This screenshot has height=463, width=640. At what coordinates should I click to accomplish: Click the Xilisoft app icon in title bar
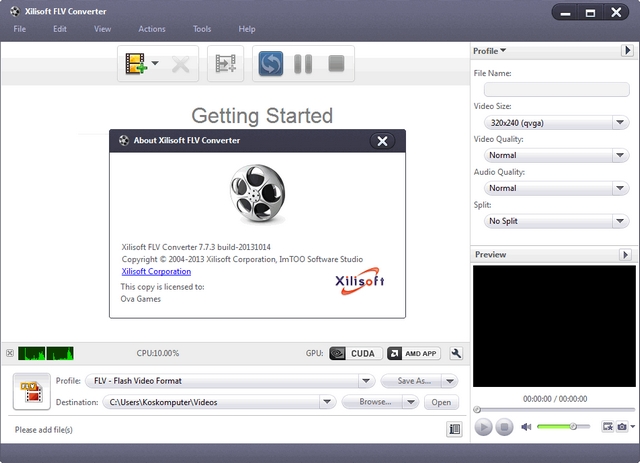tap(15, 11)
